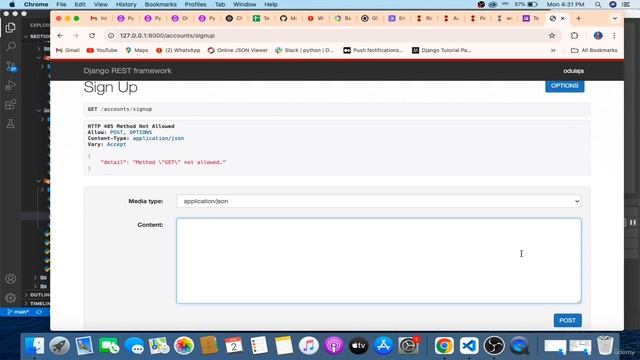Click the OPTIONS button
The image size is (640, 360).
(x=564, y=86)
